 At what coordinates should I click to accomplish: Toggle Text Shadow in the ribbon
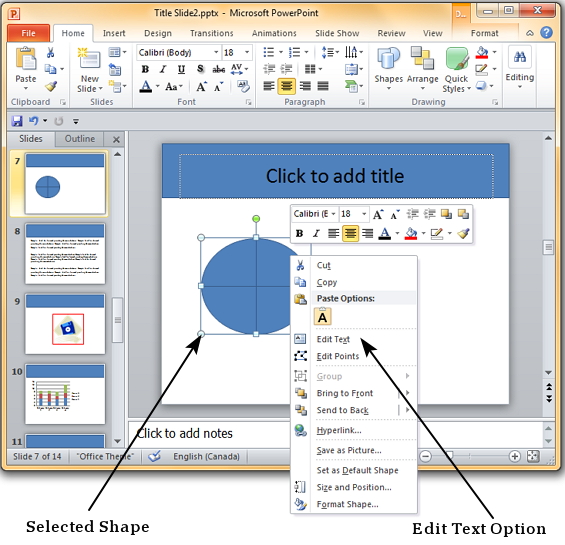200,69
